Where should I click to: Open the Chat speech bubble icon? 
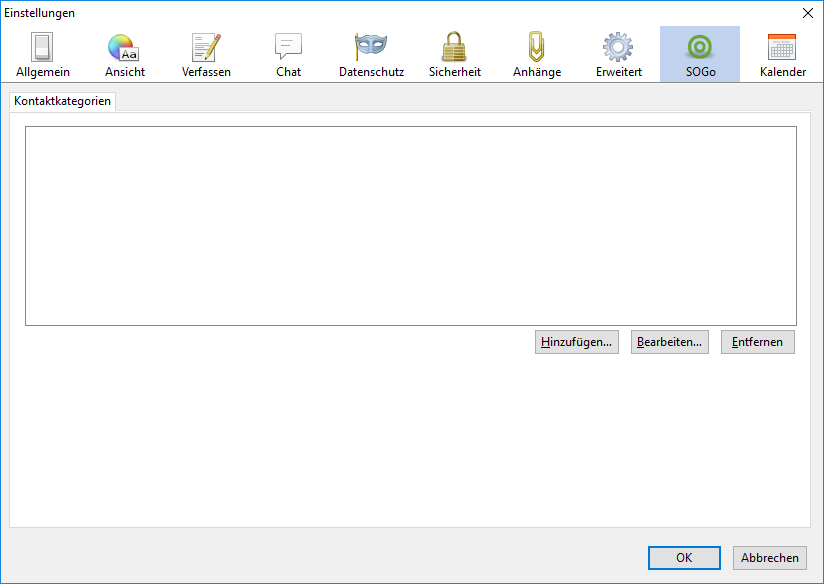pos(288,47)
